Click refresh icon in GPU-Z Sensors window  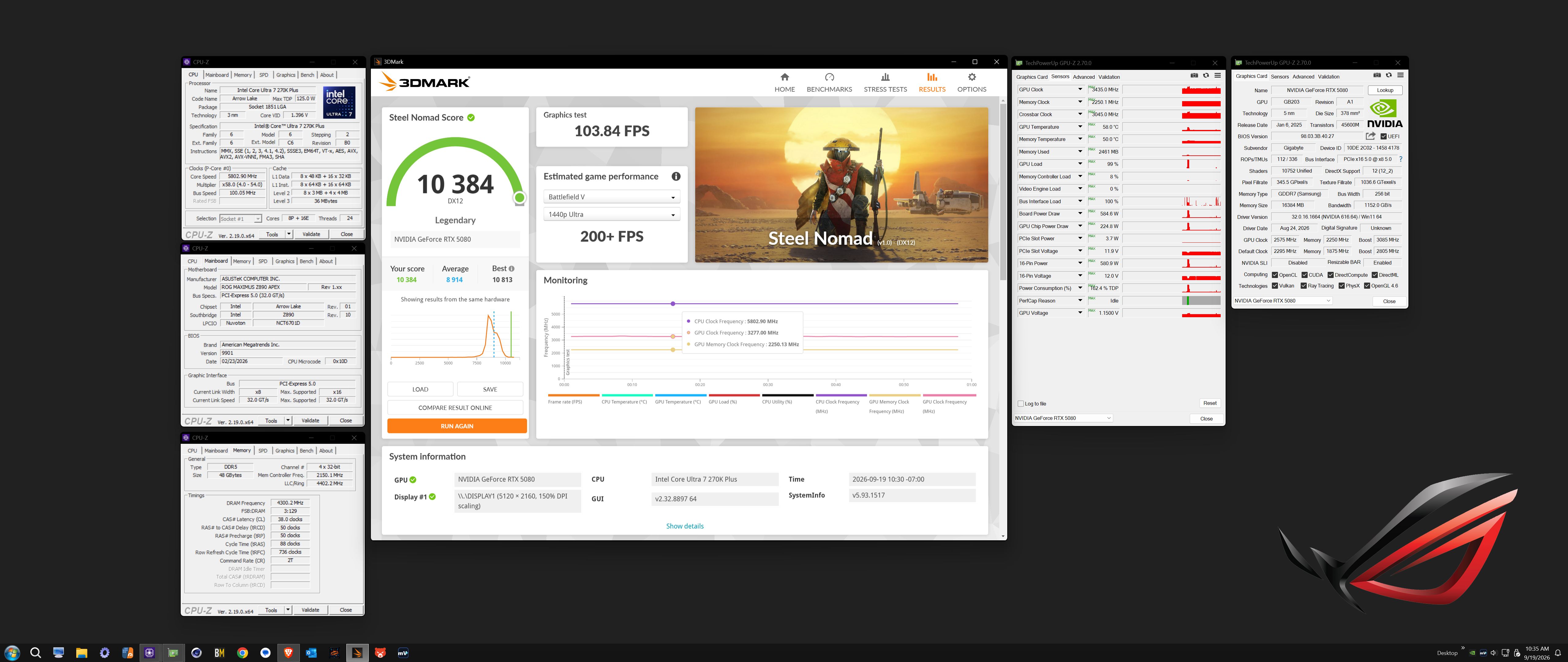pos(1206,76)
